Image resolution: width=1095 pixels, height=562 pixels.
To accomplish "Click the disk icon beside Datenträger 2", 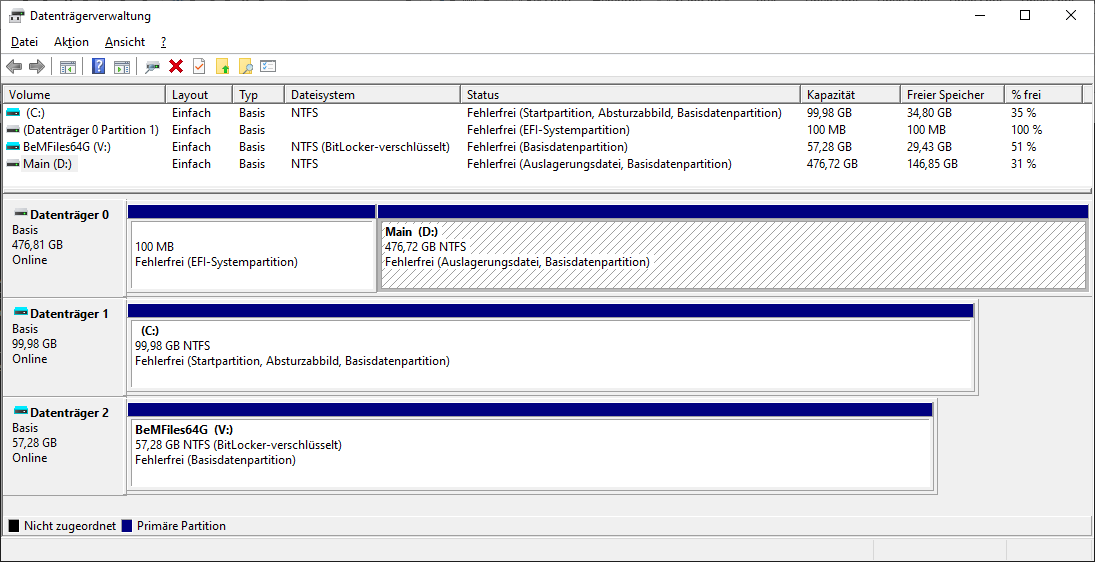I will pyautogui.click(x=21, y=413).
